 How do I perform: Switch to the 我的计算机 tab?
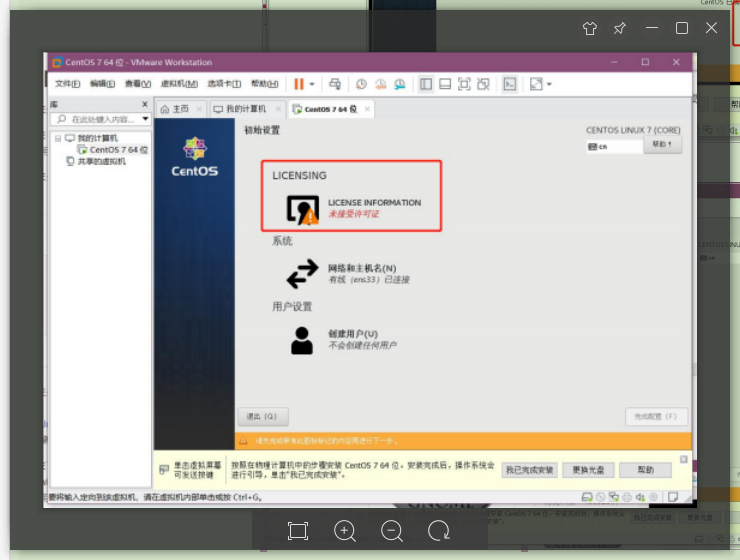(240, 109)
